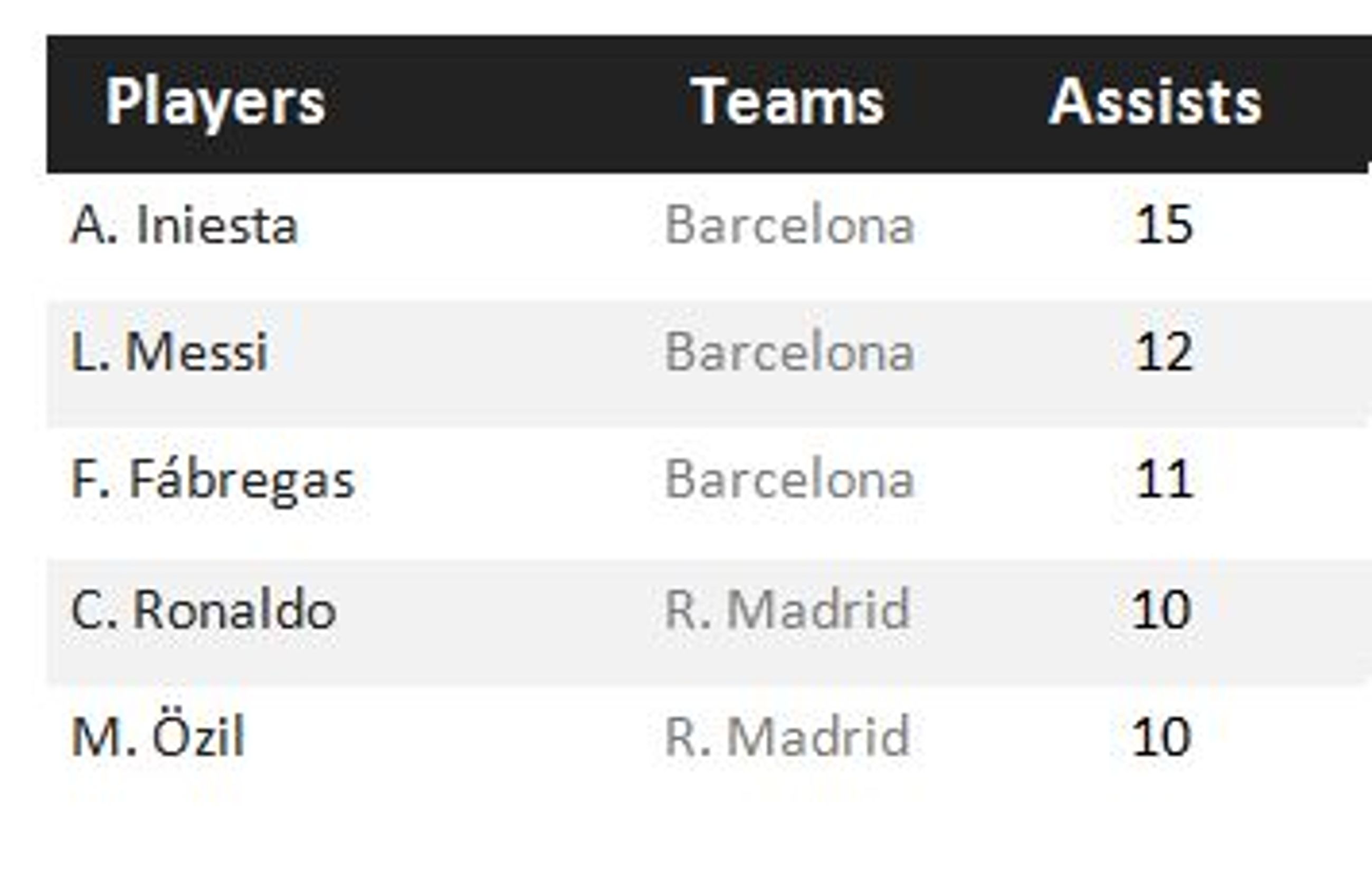Screen dimensions: 1372x894
Task: Click the Players column header
Action: (x=215, y=103)
